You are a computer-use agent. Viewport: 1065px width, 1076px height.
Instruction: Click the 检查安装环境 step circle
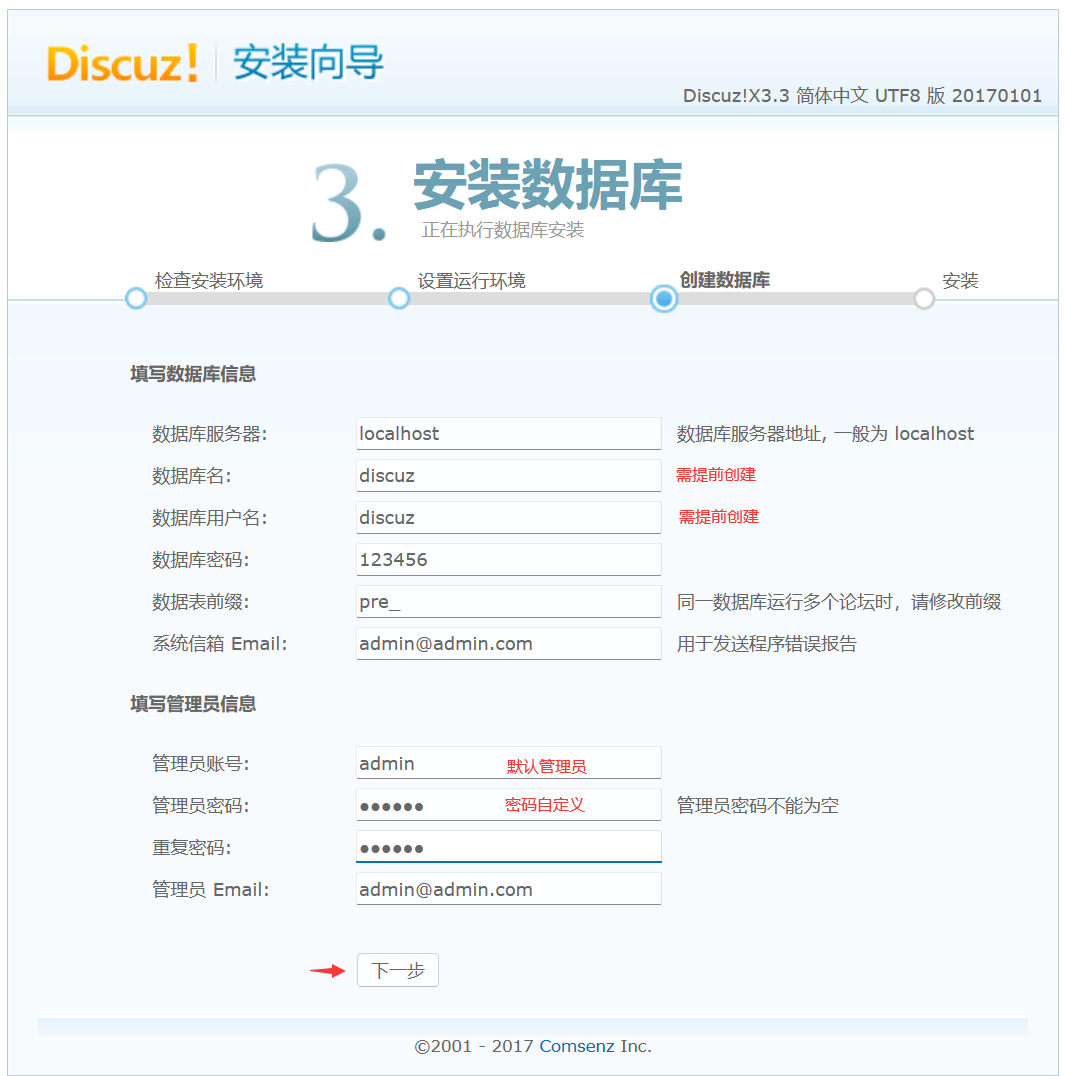tap(137, 299)
